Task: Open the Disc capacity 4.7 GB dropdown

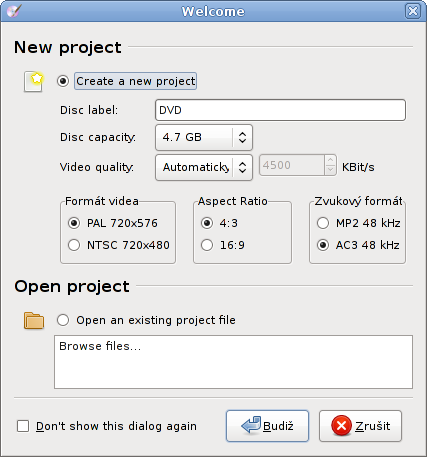Action: (204, 137)
